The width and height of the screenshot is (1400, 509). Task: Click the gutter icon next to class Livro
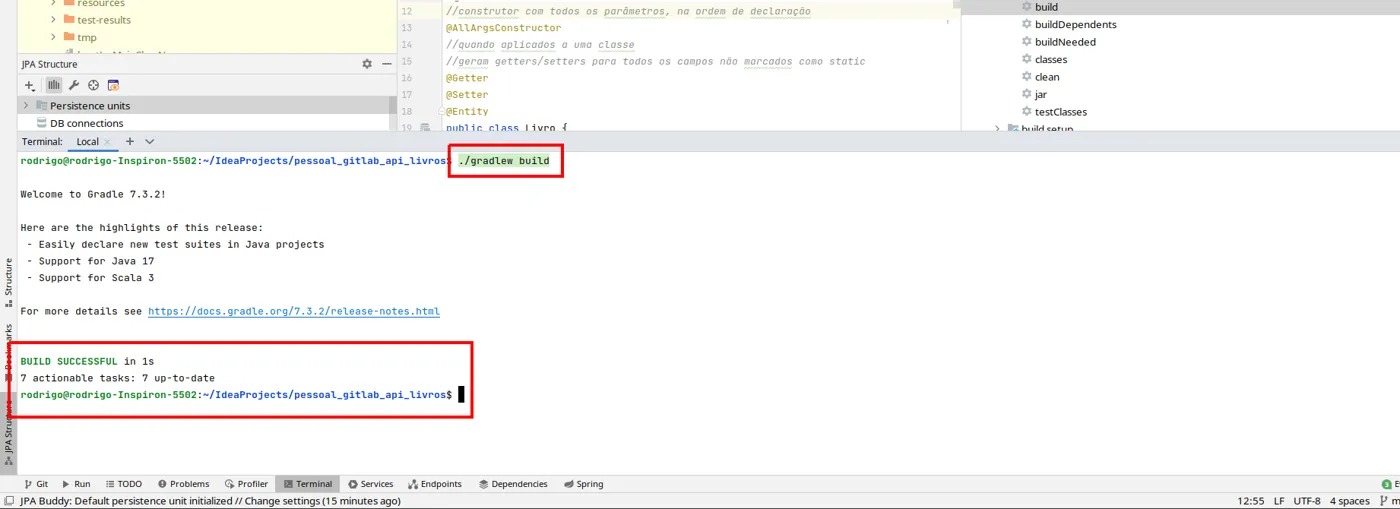[425, 128]
